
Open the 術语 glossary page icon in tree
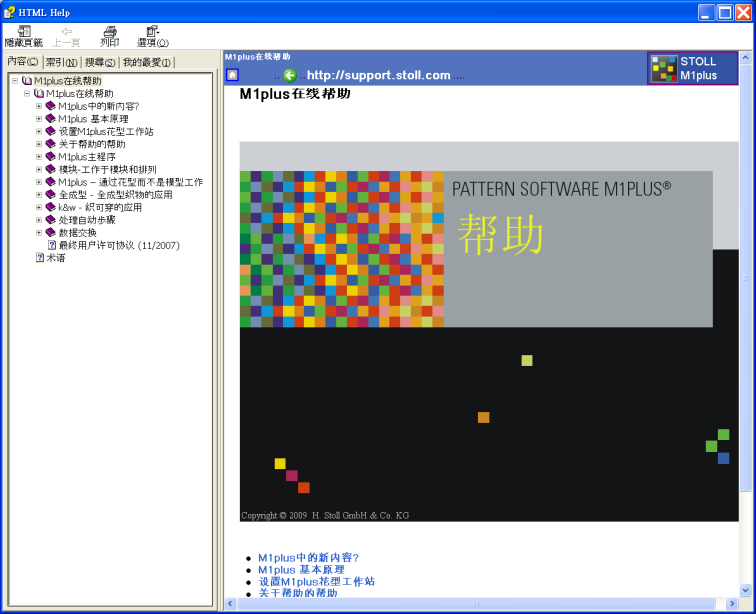coord(40,257)
